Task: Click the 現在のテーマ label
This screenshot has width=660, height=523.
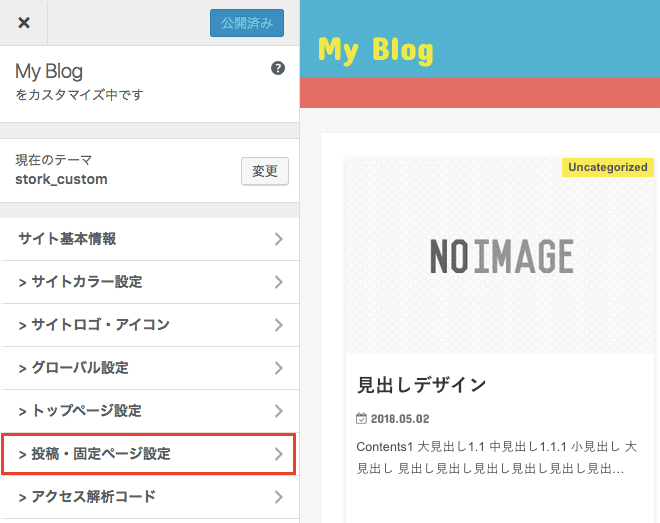Action: tap(53, 160)
